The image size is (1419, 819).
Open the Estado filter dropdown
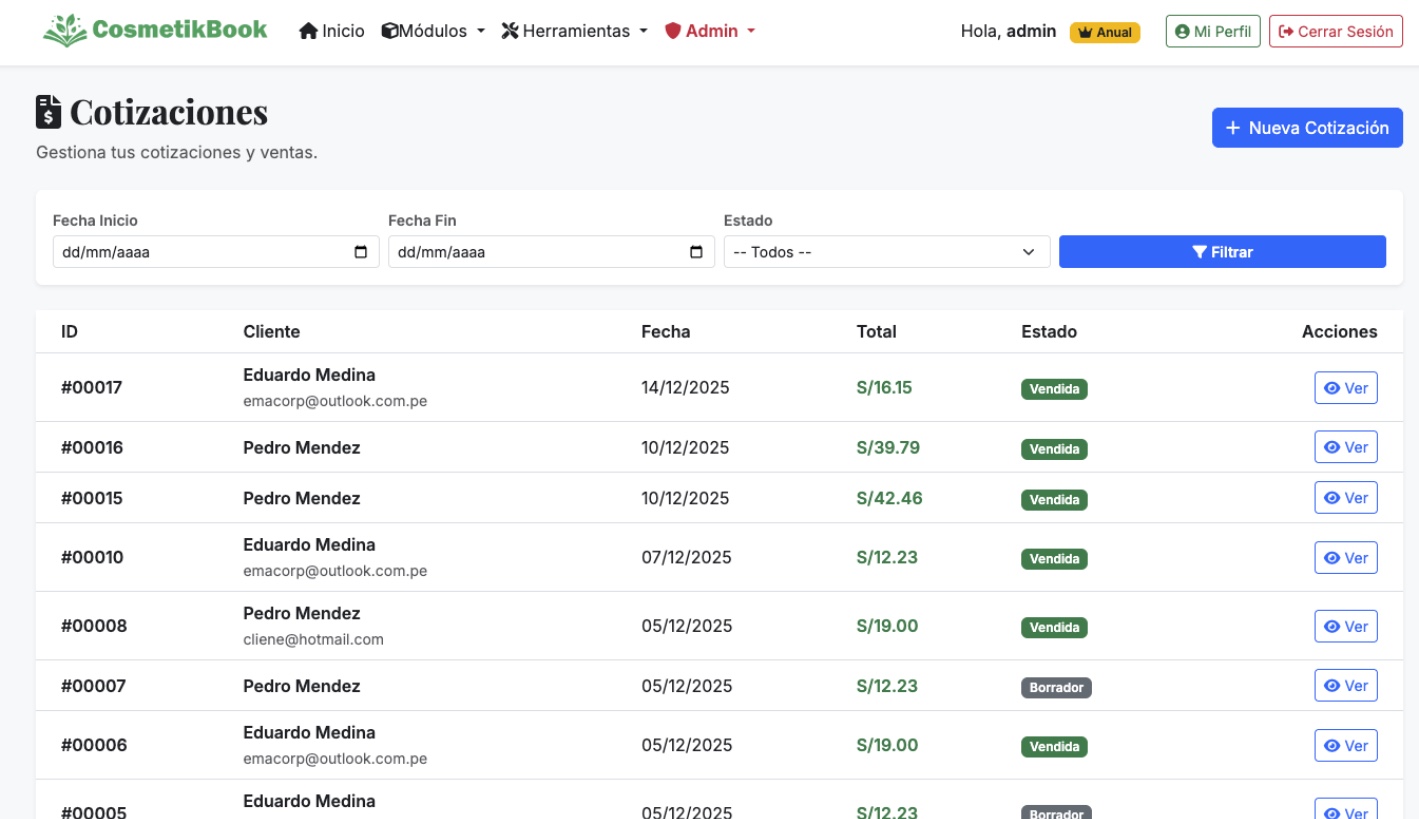point(886,252)
